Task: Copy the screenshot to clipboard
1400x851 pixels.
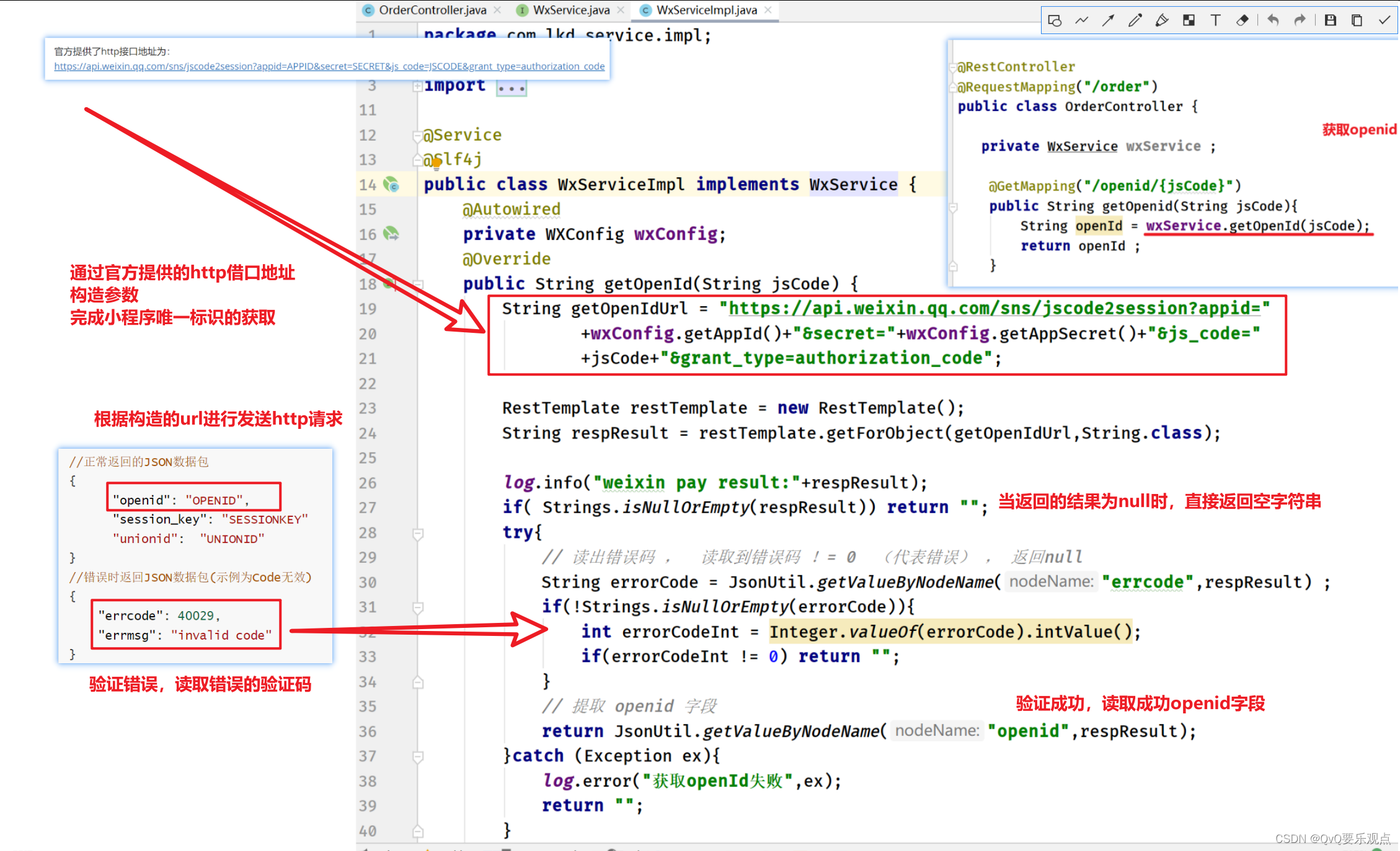Action: tap(1357, 20)
